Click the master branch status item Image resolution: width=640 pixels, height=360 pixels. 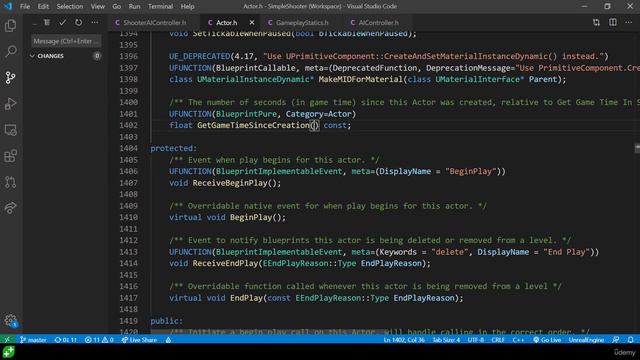pyautogui.click(x=33, y=340)
